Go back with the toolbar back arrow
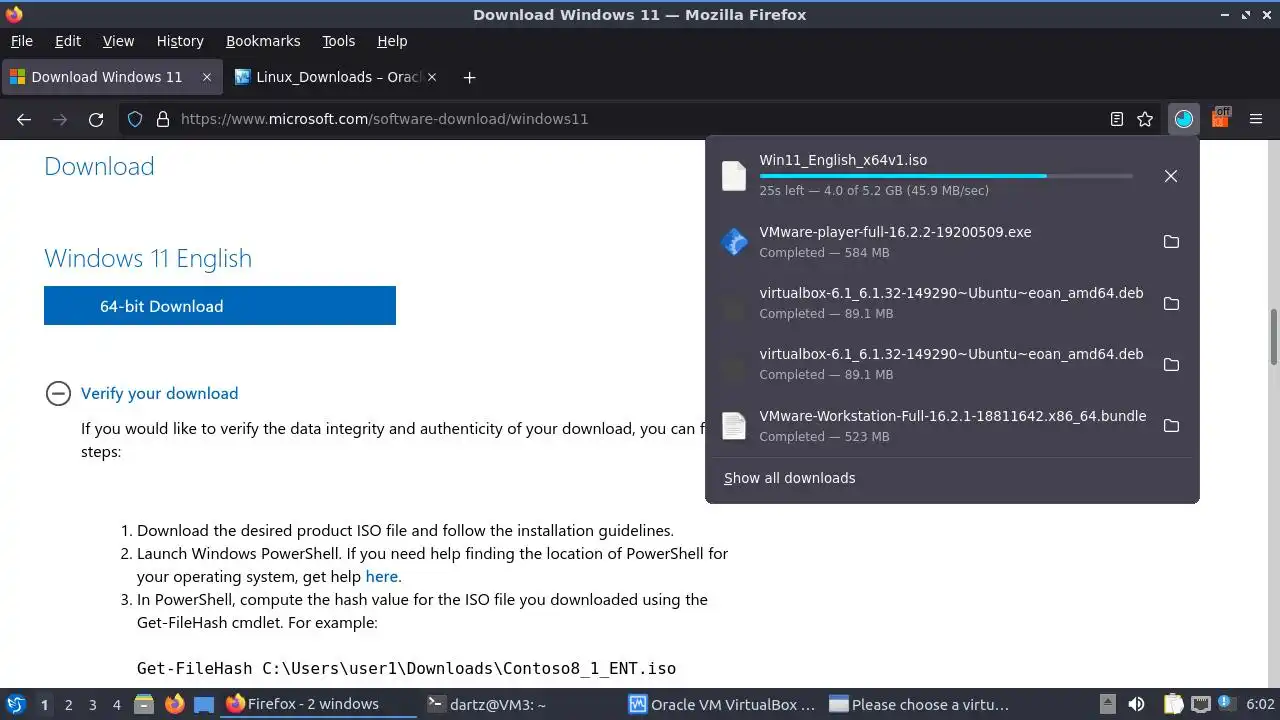 (x=24, y=119)
